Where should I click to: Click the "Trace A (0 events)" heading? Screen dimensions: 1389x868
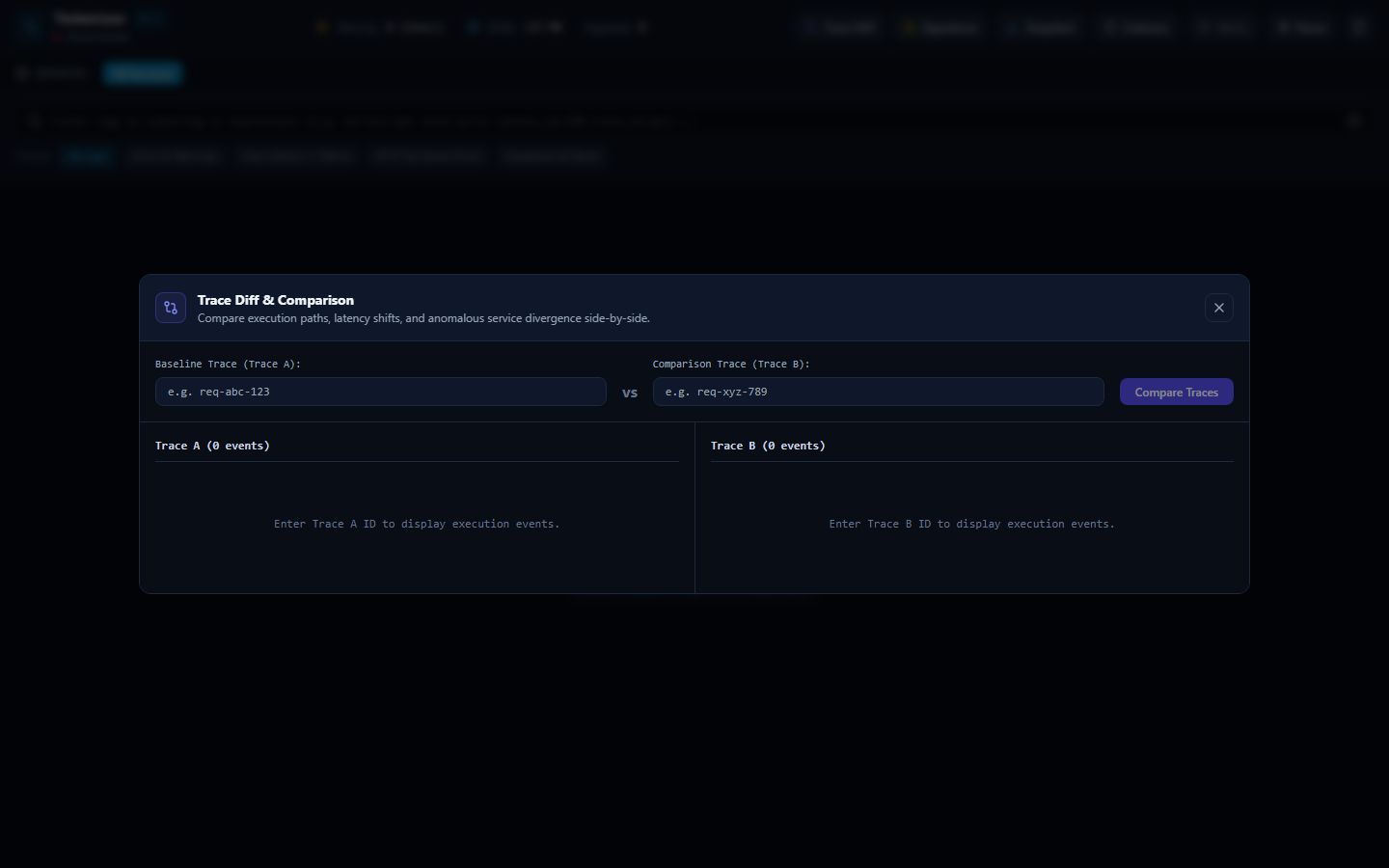click(x=212, y=446)
